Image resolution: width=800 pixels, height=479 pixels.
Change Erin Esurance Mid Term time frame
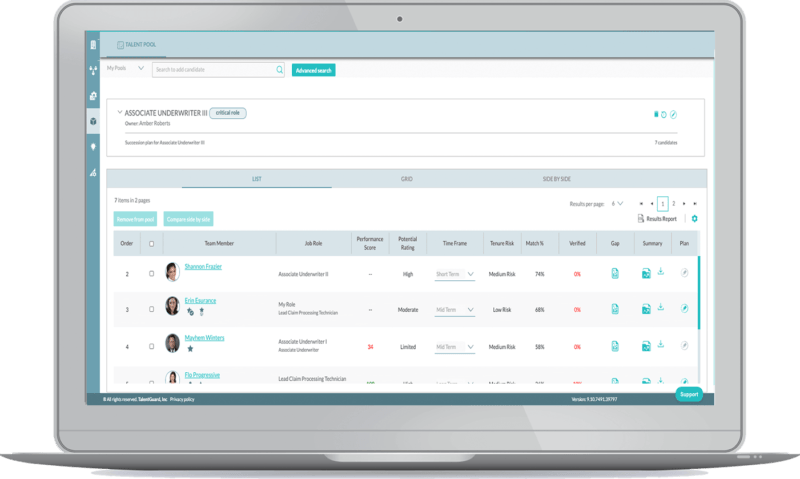455,310
